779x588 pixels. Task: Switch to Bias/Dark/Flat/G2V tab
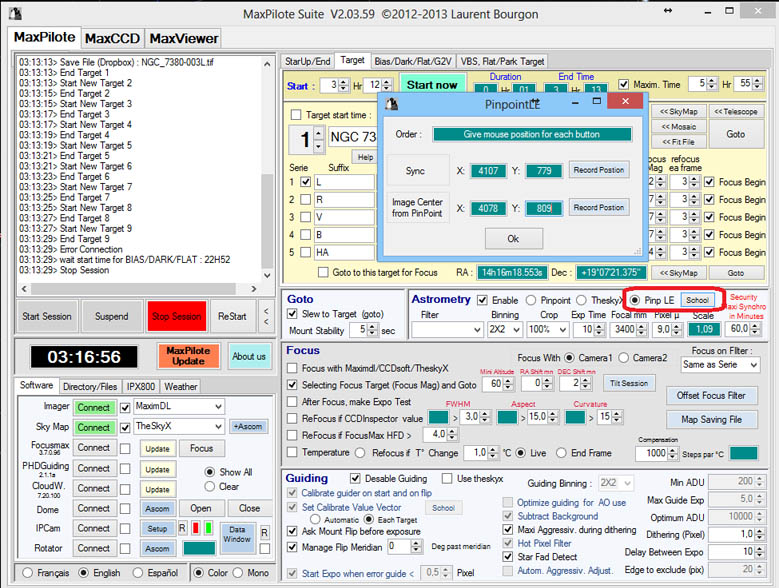tap(413, 61)
